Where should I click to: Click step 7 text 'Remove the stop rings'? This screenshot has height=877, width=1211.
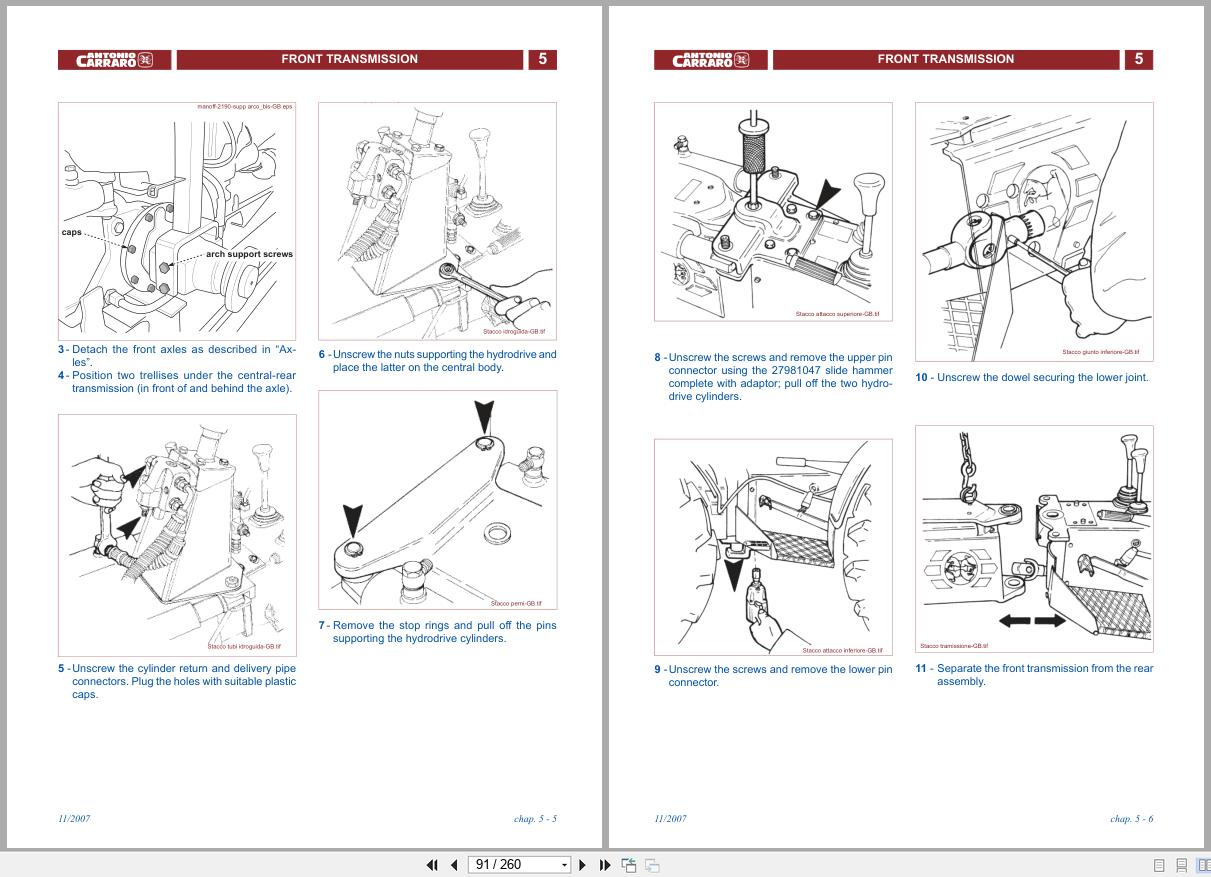click(x=438, y=632)
